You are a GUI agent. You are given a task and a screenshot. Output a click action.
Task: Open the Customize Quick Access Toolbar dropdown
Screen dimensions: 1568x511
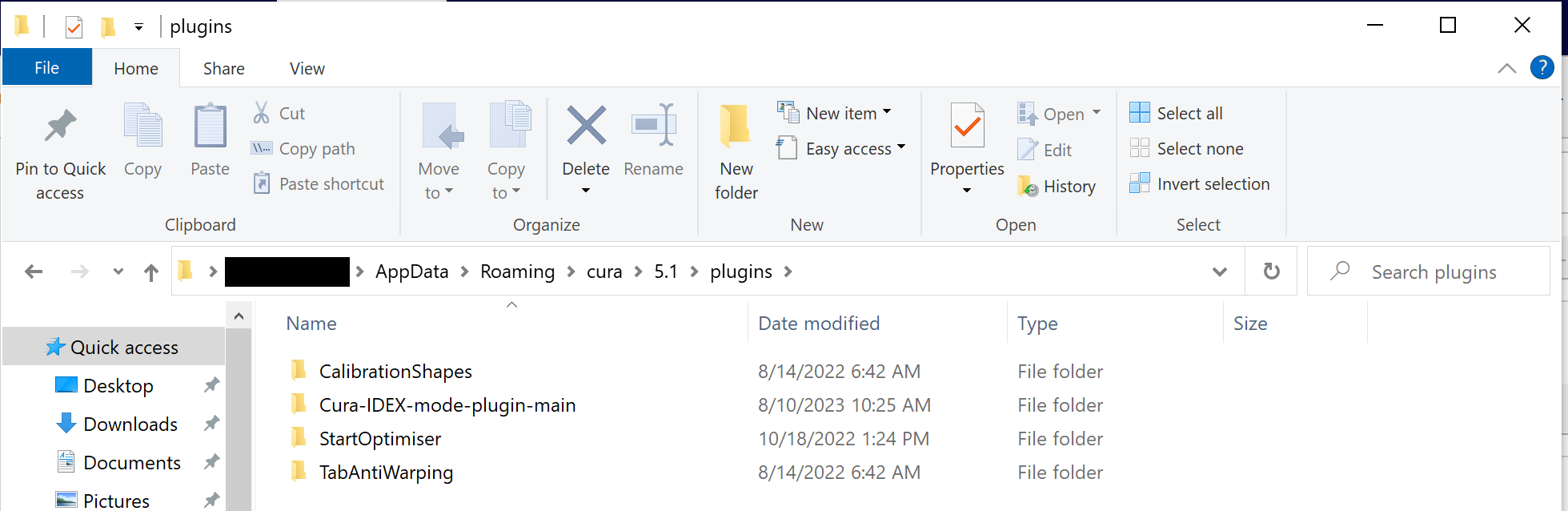click(x=138, y=27)
